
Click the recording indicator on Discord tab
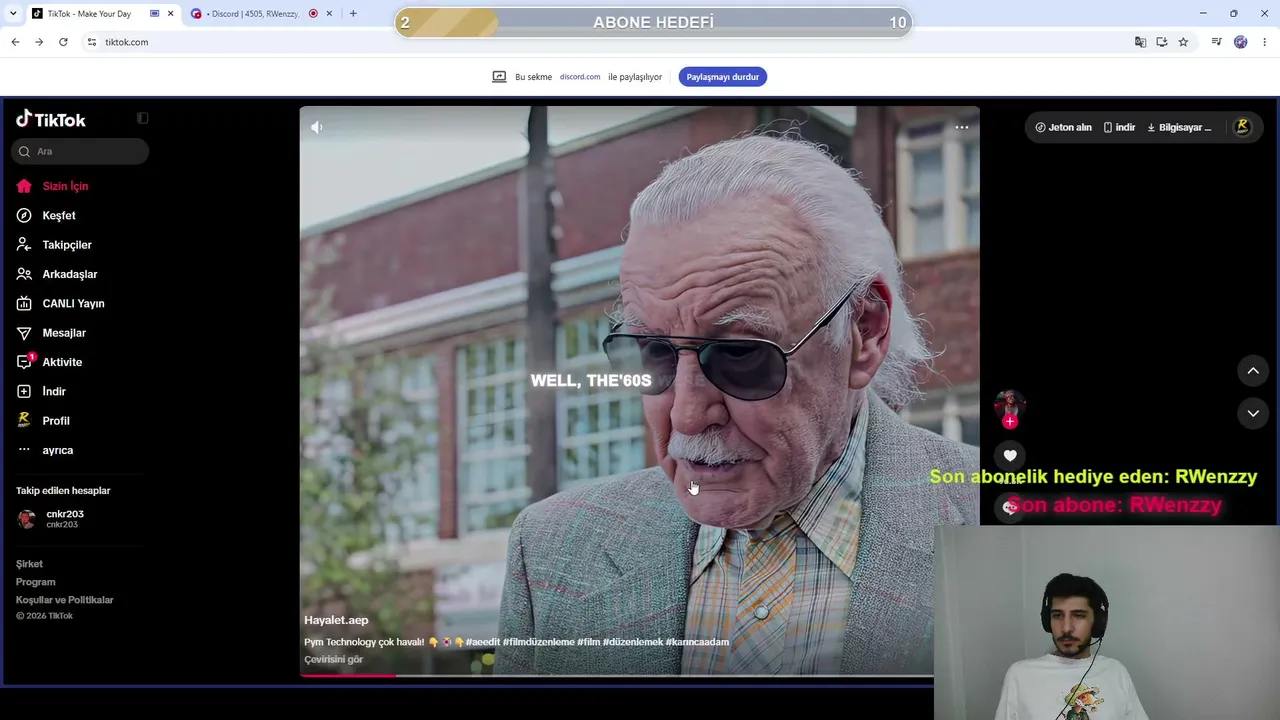pos(314,14)
